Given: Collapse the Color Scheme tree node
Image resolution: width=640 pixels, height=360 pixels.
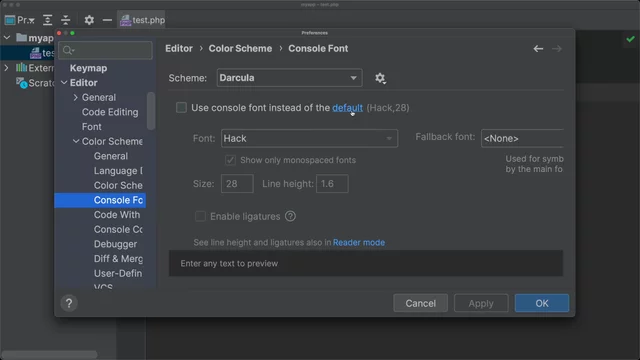Looking at the screenshot, I should tap(76, 141).
